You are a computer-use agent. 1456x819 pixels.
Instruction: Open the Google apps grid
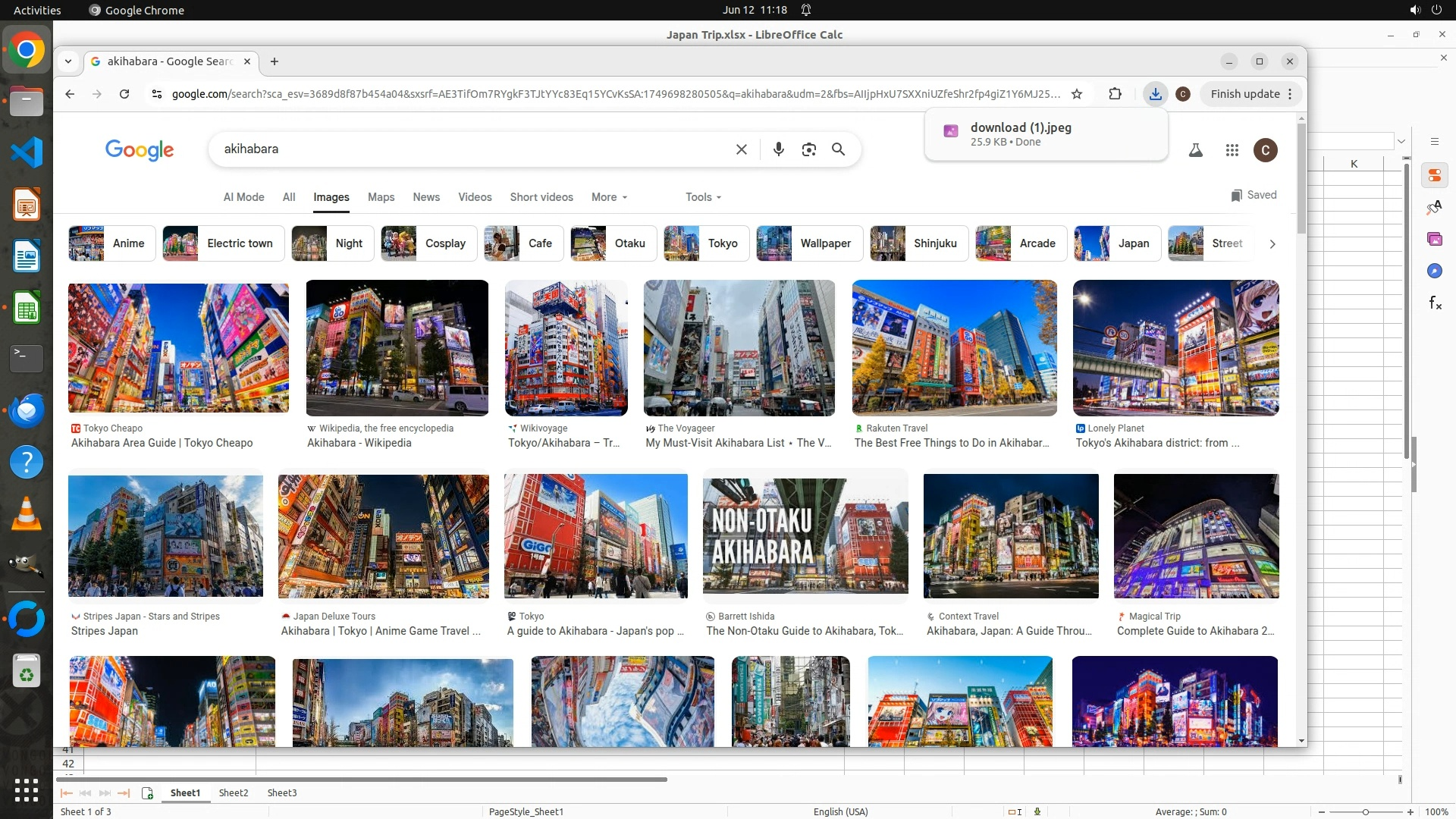pyautogui.click(x=1232, y=150)
